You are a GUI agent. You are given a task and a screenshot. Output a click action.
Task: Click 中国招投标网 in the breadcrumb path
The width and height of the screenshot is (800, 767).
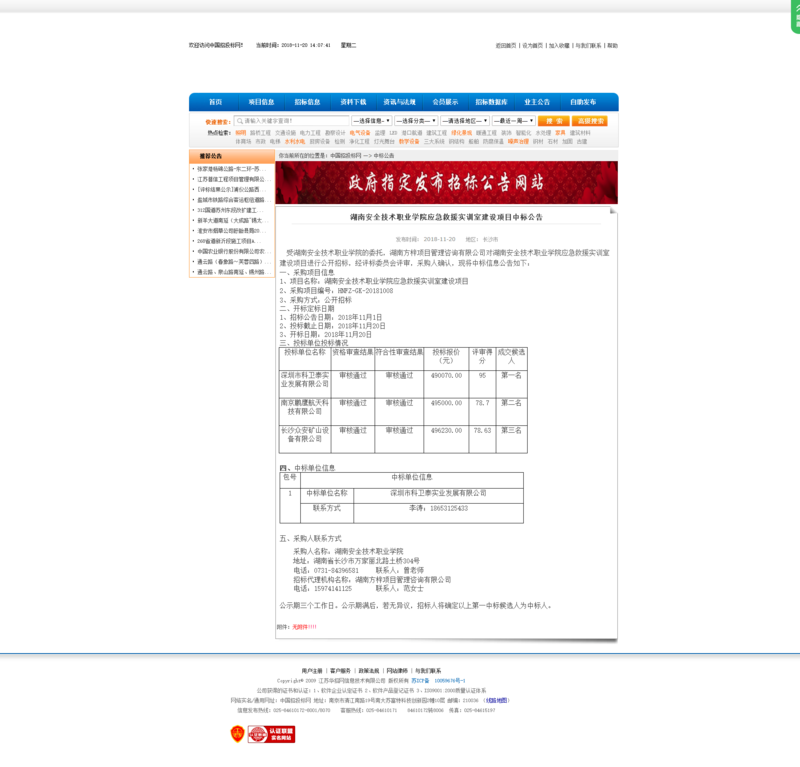click(x=345, y=155)
